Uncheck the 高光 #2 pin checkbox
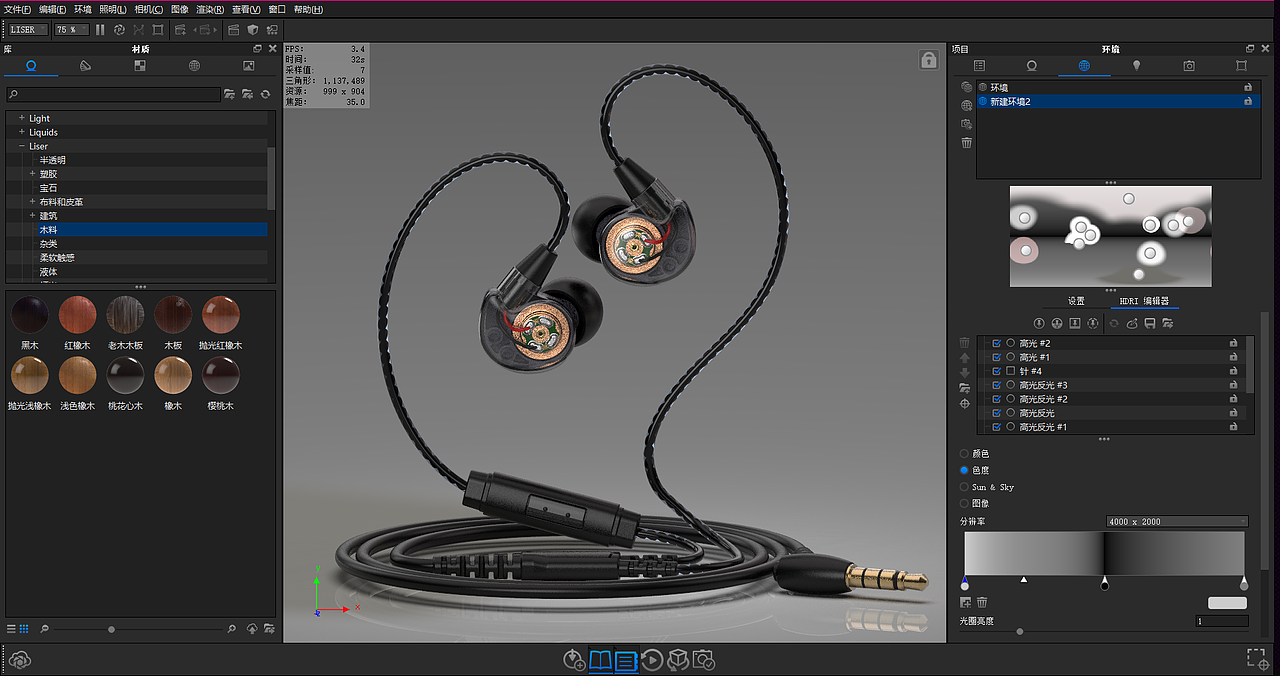Image resolution: width=1280 pixels, height=676 pixels. pos(996,343)
